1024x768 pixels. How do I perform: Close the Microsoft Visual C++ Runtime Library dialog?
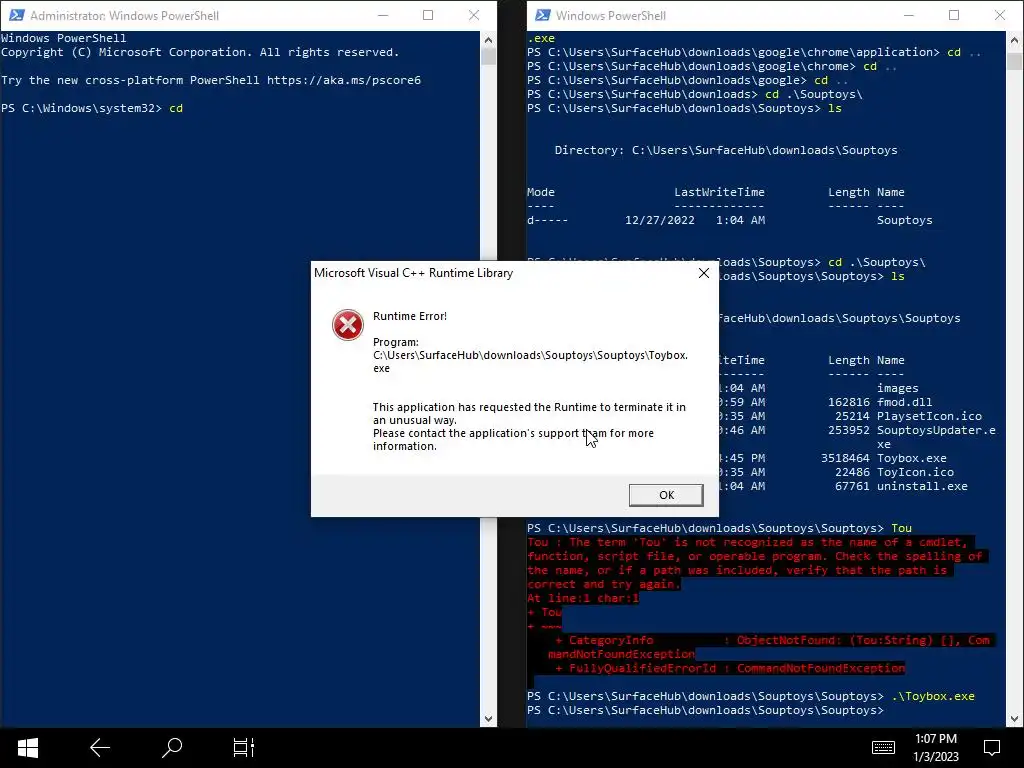pos(703,273)
